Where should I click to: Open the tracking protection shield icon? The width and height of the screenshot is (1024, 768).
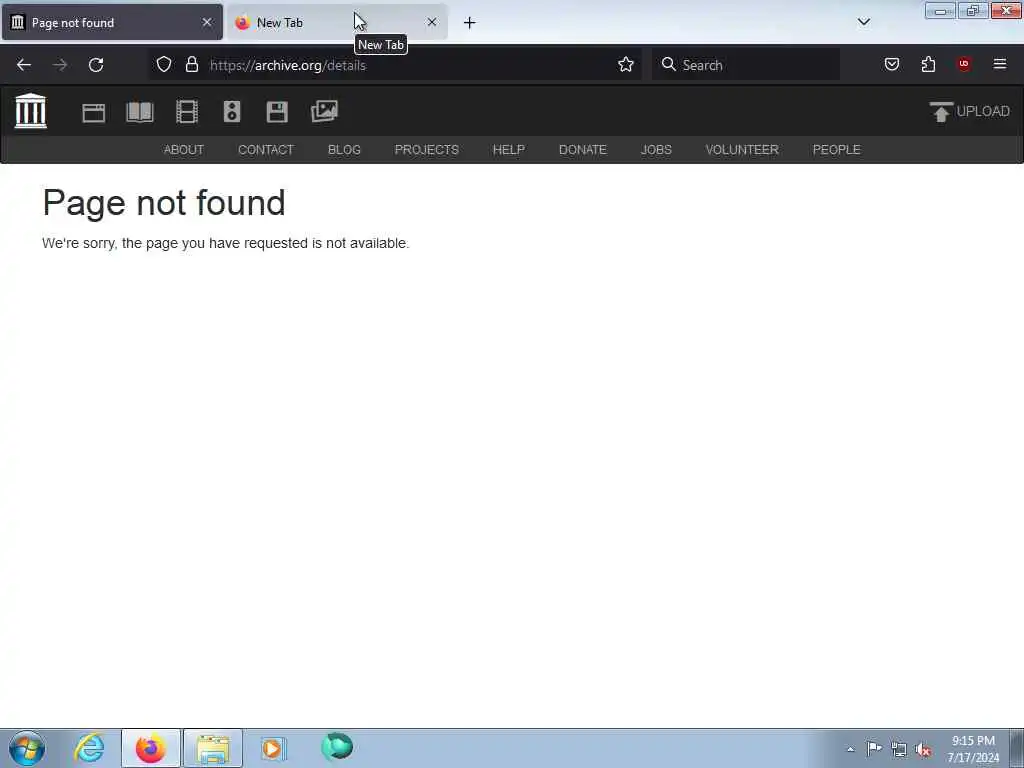(164, 65)
